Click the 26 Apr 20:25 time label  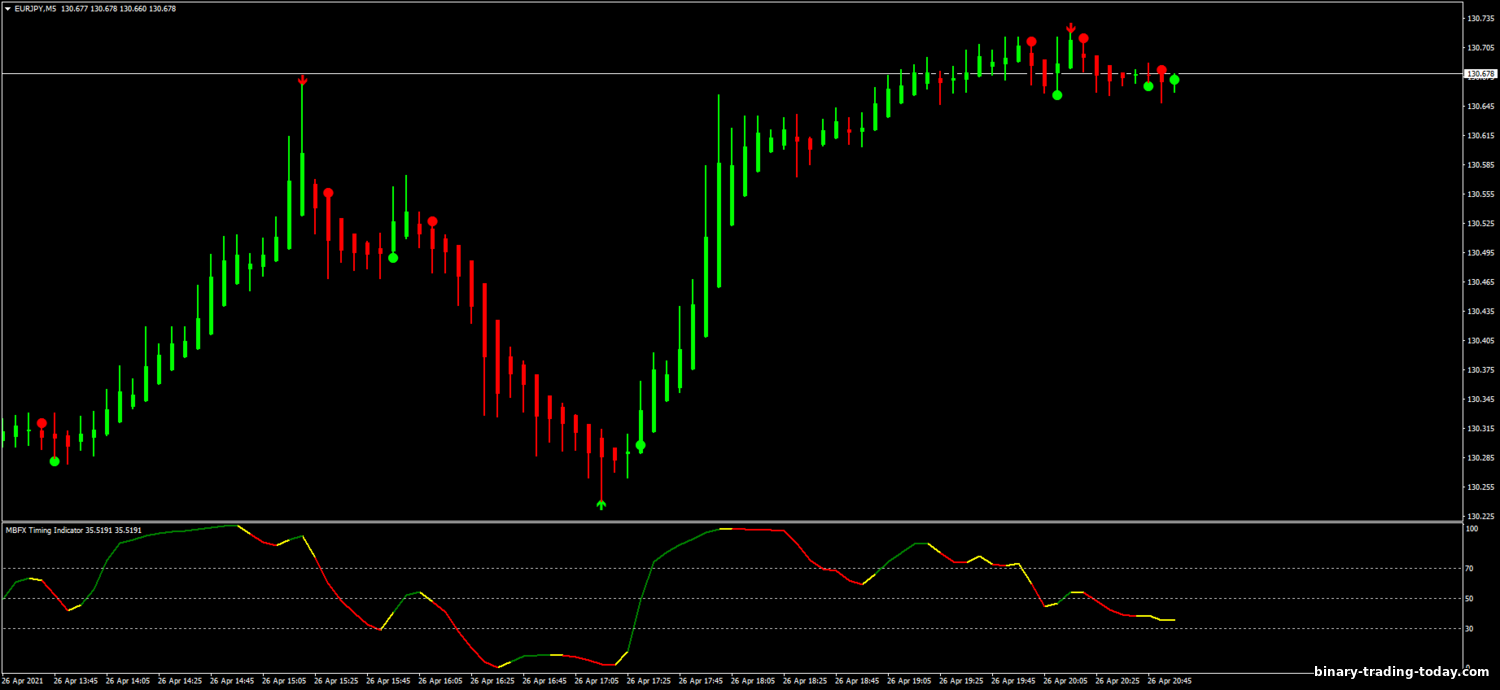(x=1116, y=680)
